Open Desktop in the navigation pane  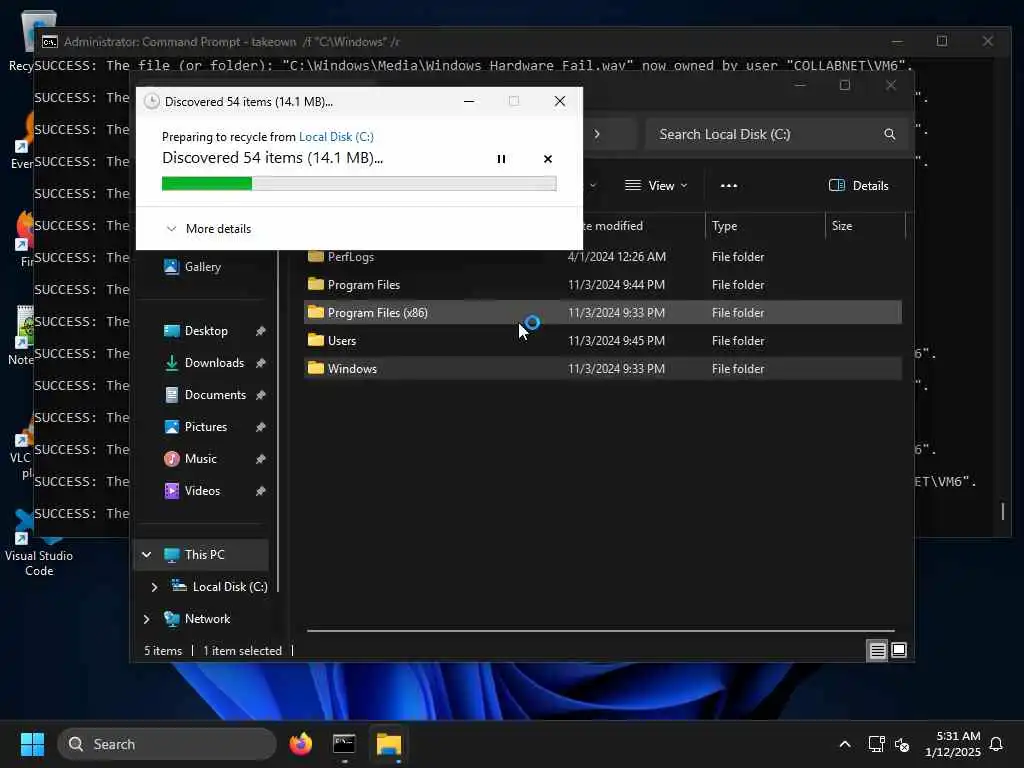206,330
